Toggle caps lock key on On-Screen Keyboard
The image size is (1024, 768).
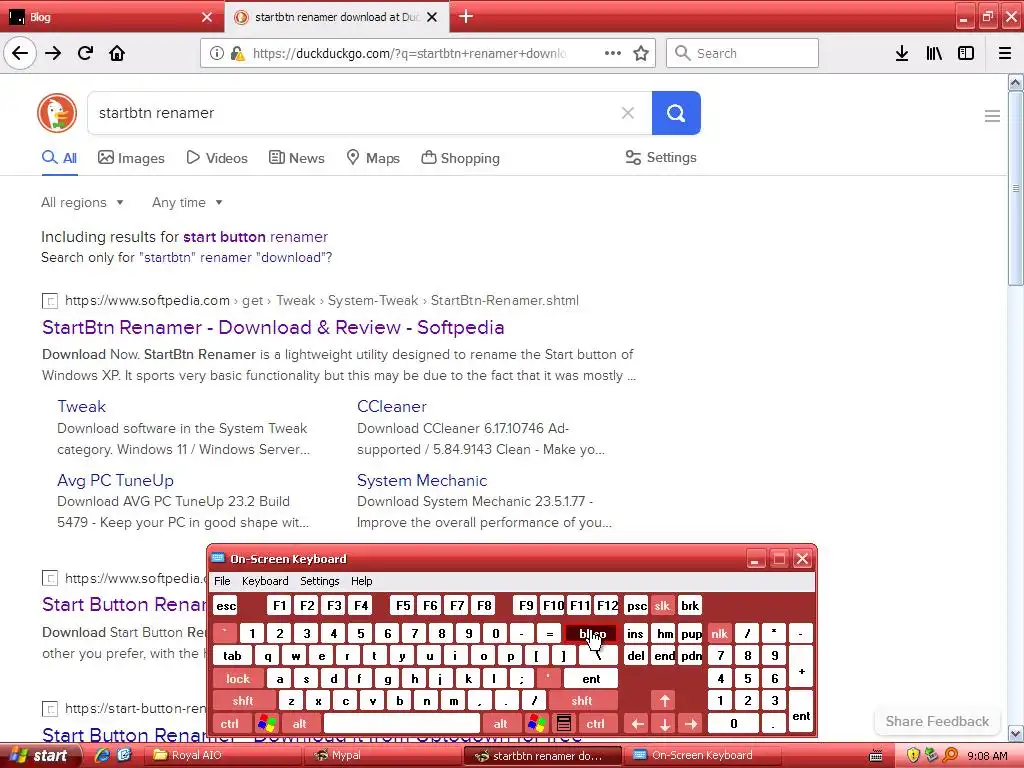[238, 679]
